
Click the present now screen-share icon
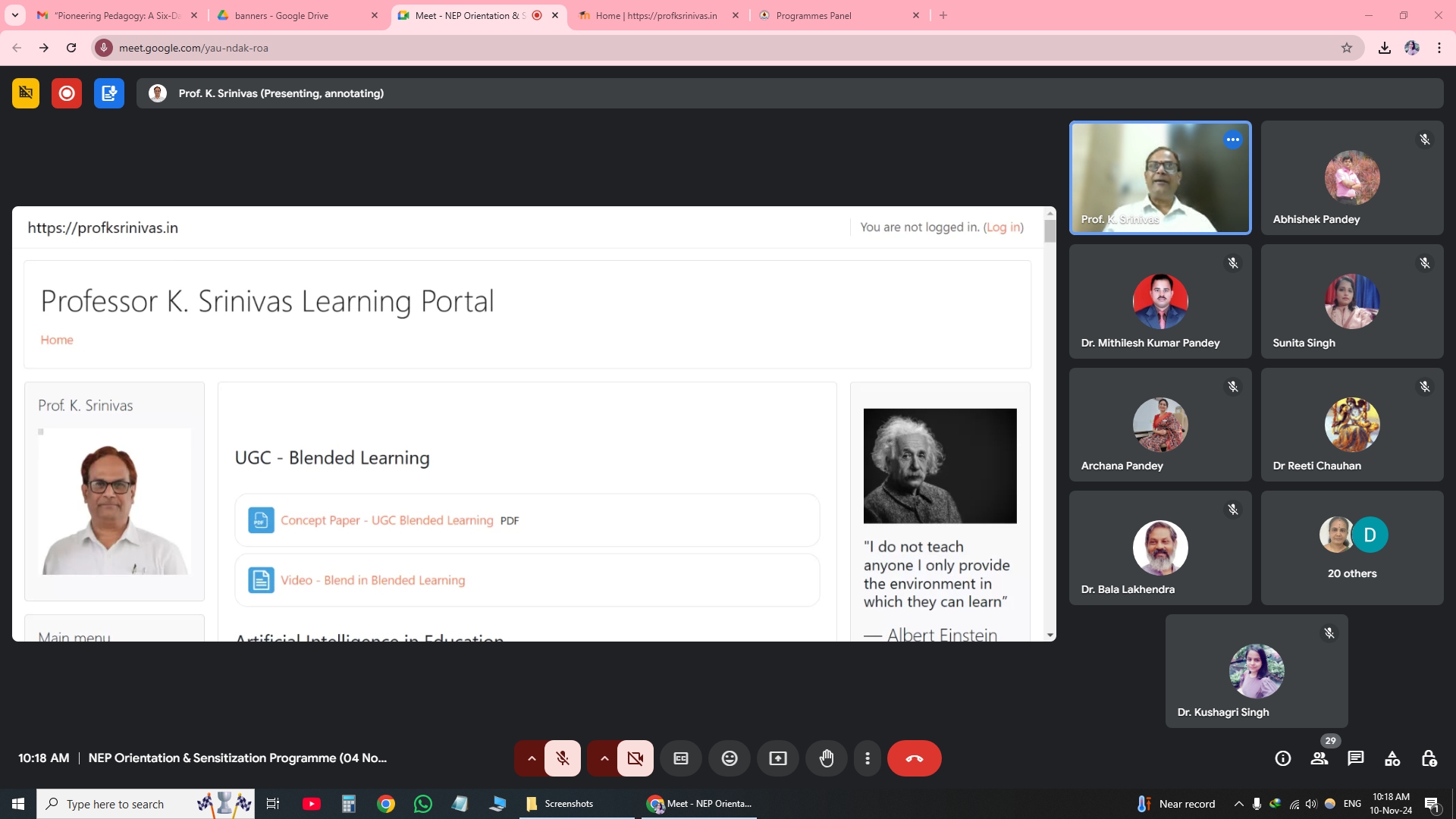click(x=778, y=758)
